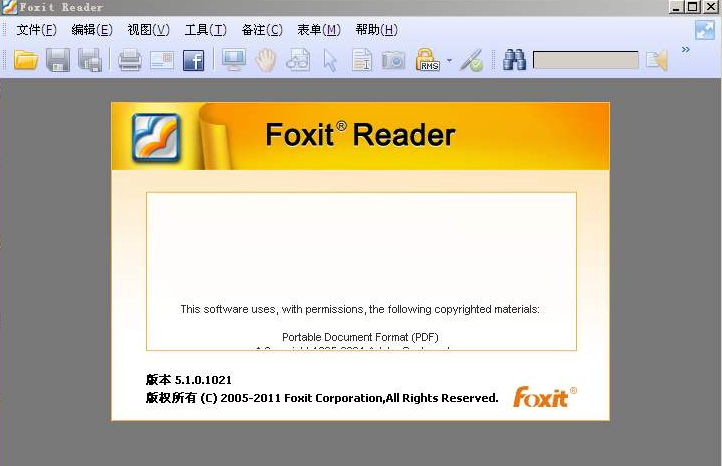722x466 pixels.
Task: Click the document glasses view icon
Action: coord(298,60)
